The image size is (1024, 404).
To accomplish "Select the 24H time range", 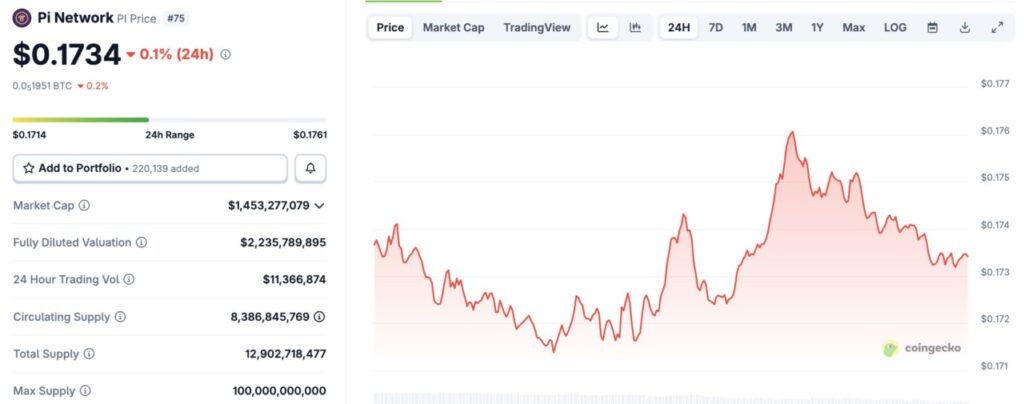I will click(x=679, y=27).
